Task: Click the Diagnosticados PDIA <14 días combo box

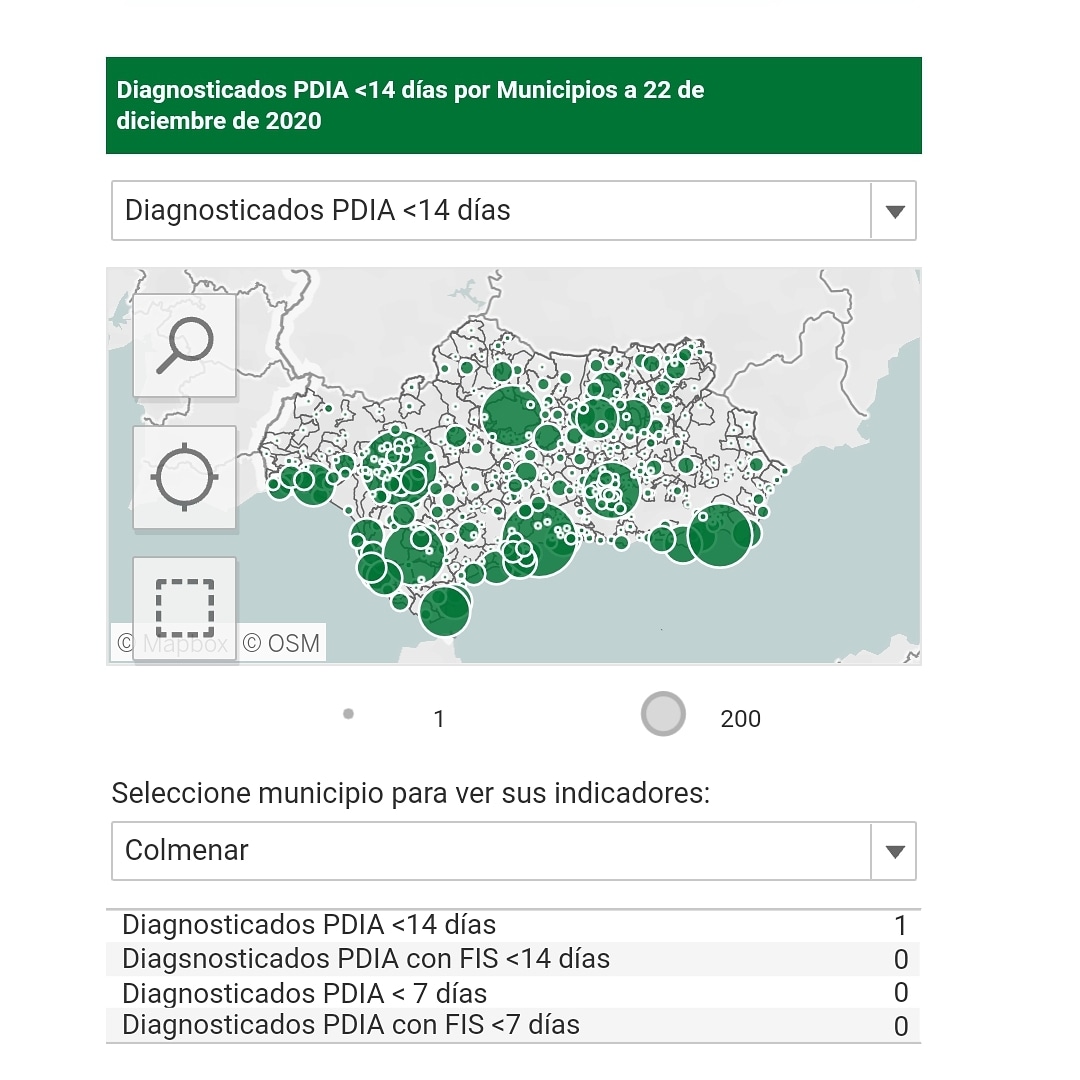Action: coord(514,211)
